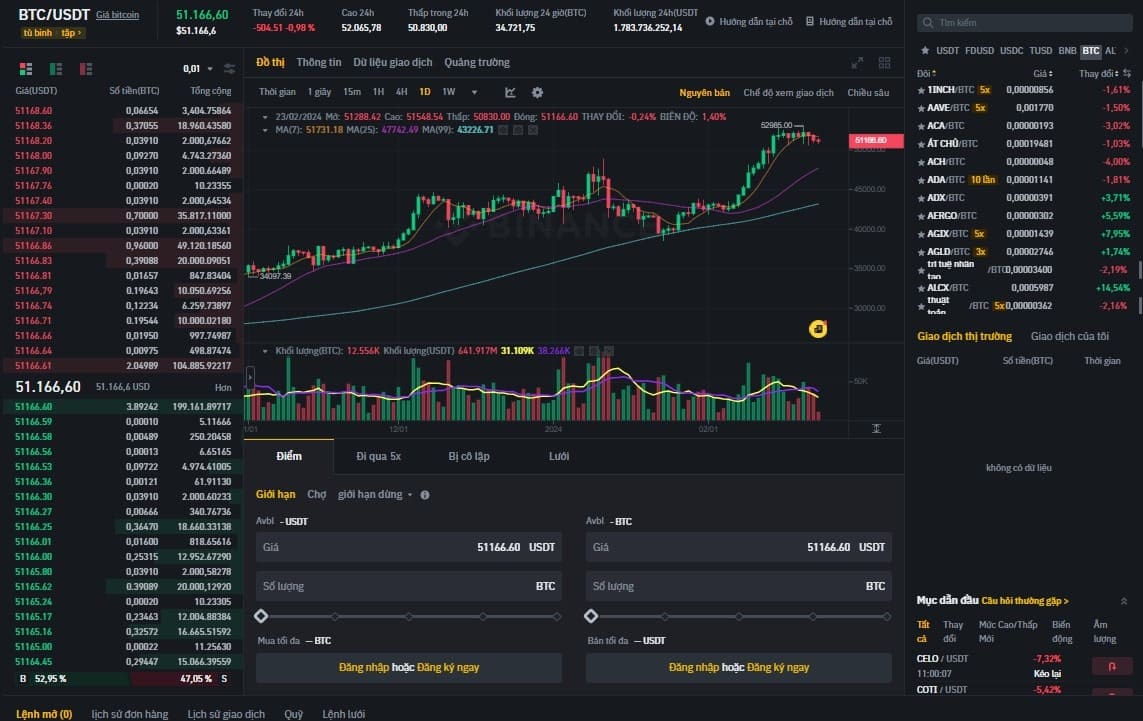Open the Quảng trường tab

pos(477,63)
